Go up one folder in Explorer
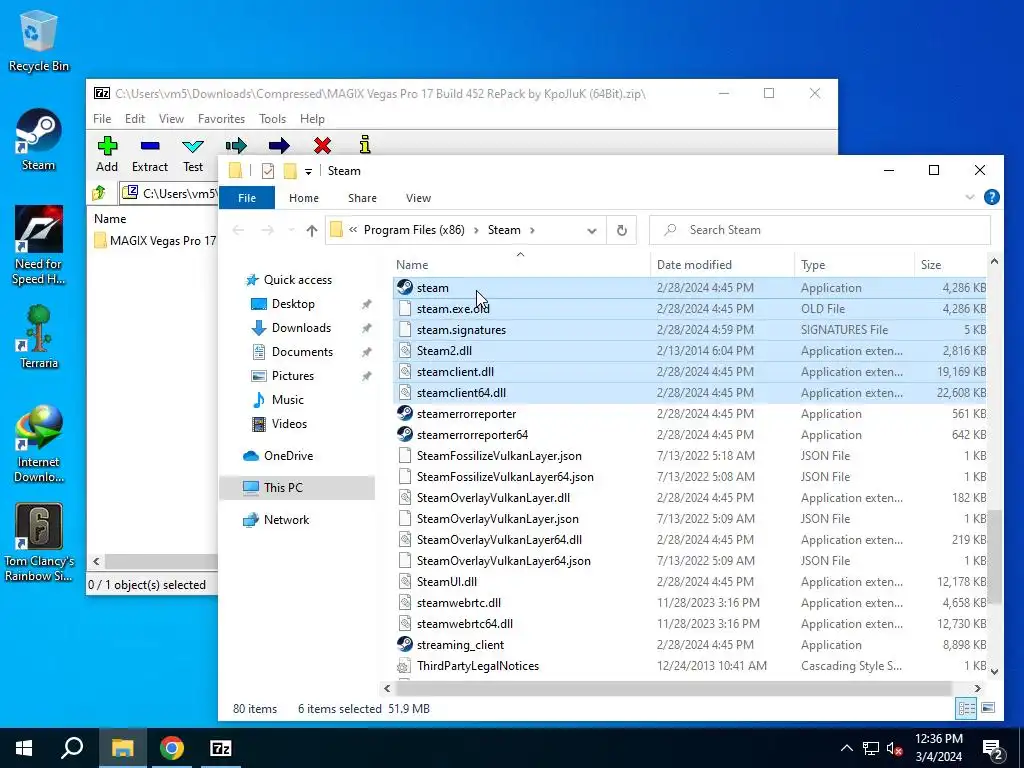 point(312,231)
